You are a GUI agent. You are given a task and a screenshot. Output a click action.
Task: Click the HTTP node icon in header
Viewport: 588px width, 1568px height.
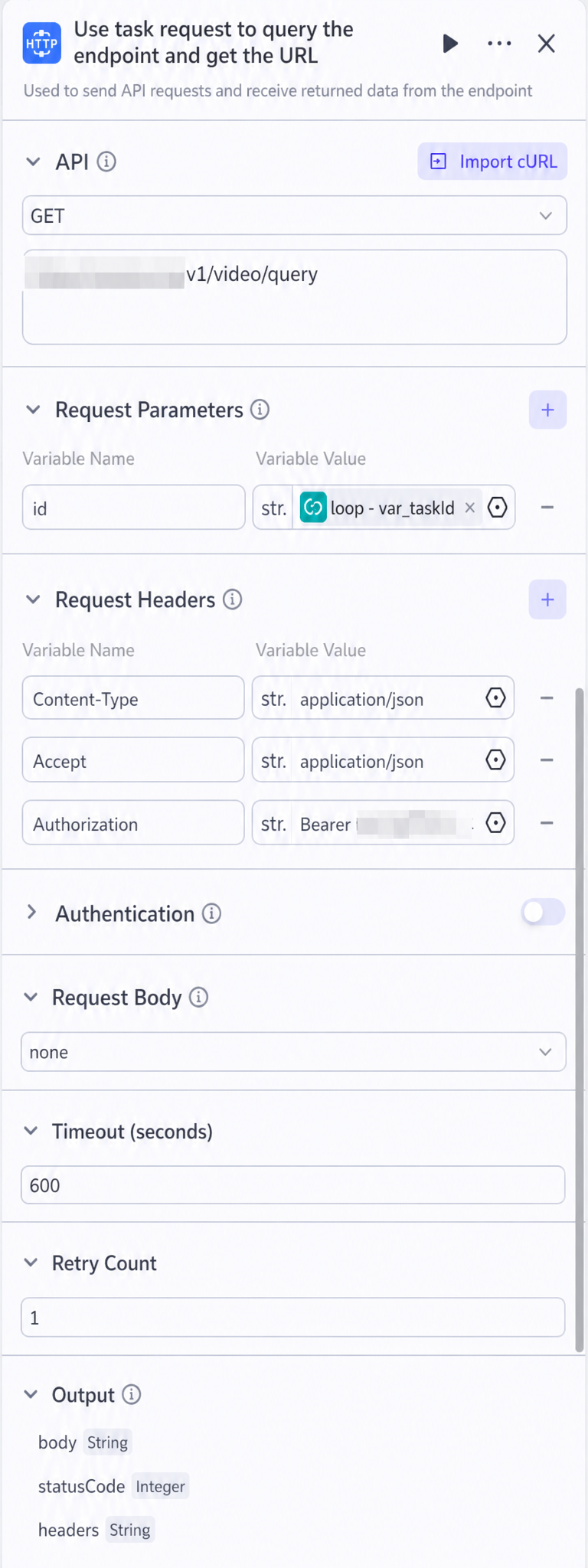[41, 43]
